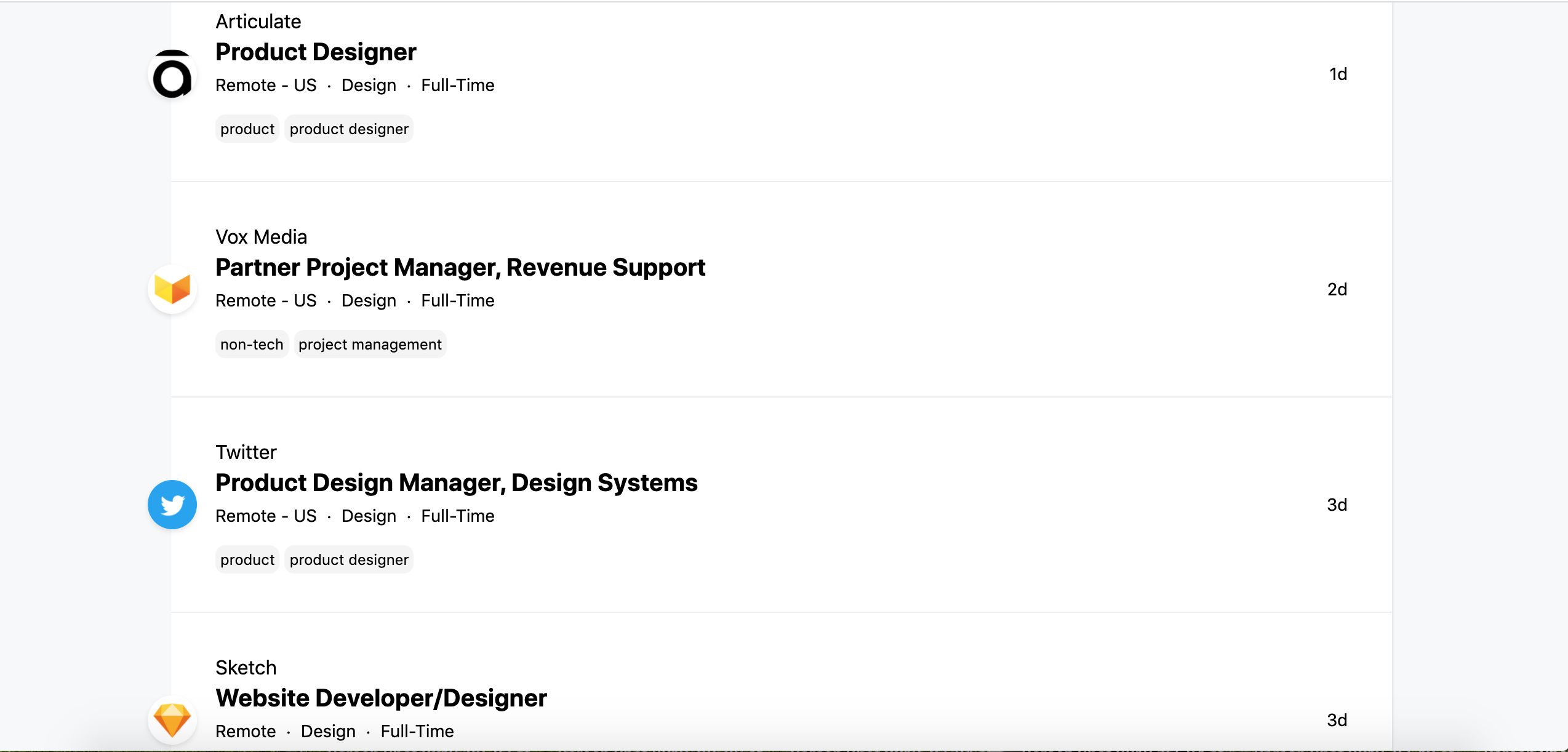Image resolution: width=1568 pixels, height=752 pixels.
Task: Click the Sketch company name
Action: click(246, 668)
